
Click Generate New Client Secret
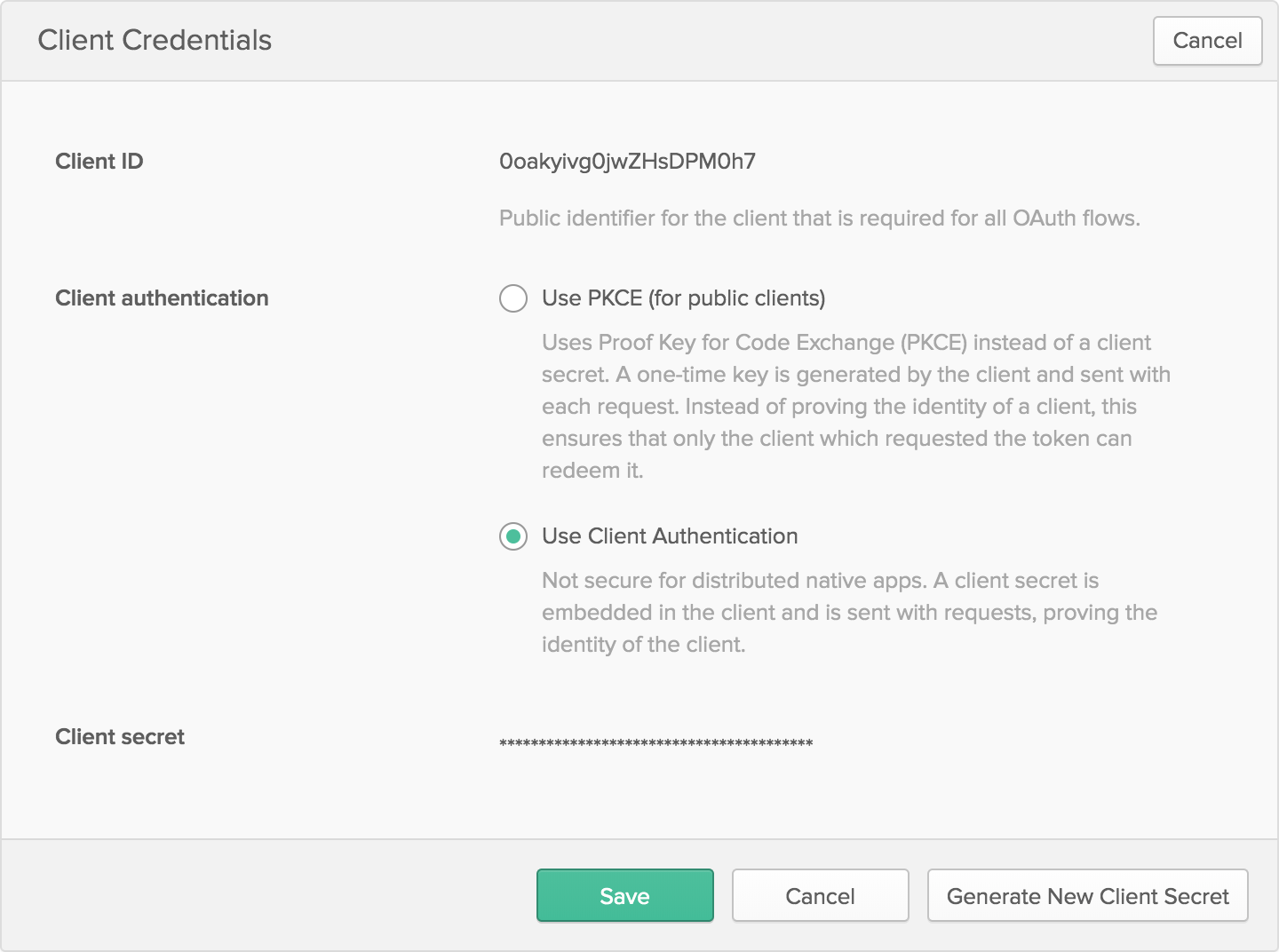1087,895
